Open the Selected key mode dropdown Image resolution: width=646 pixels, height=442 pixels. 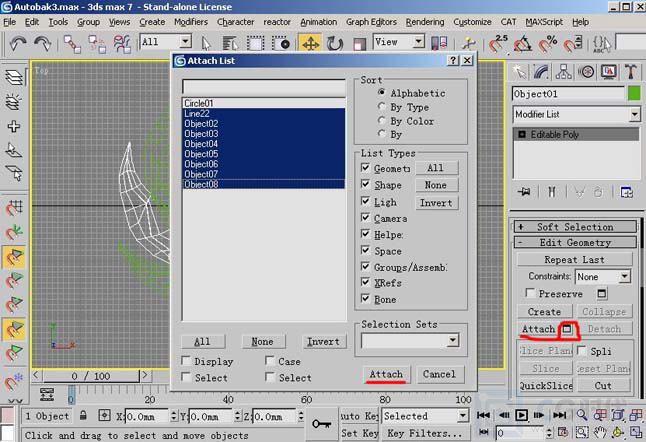tap(463, 416)
